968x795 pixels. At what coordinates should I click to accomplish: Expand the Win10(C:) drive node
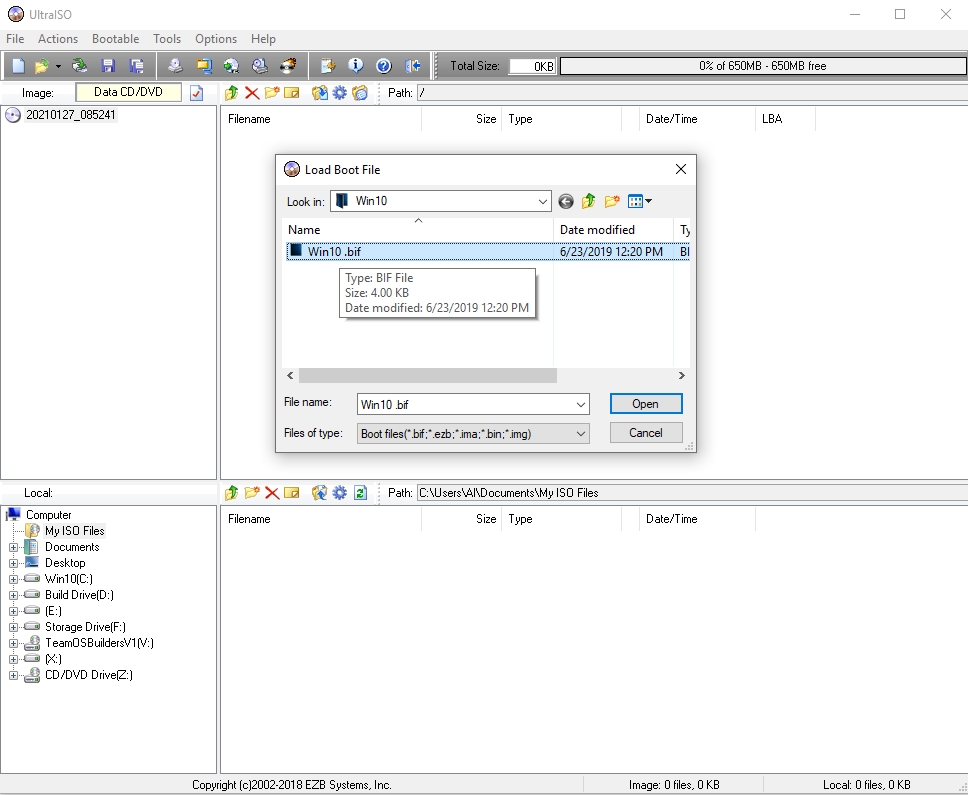(x=14, y=580)
